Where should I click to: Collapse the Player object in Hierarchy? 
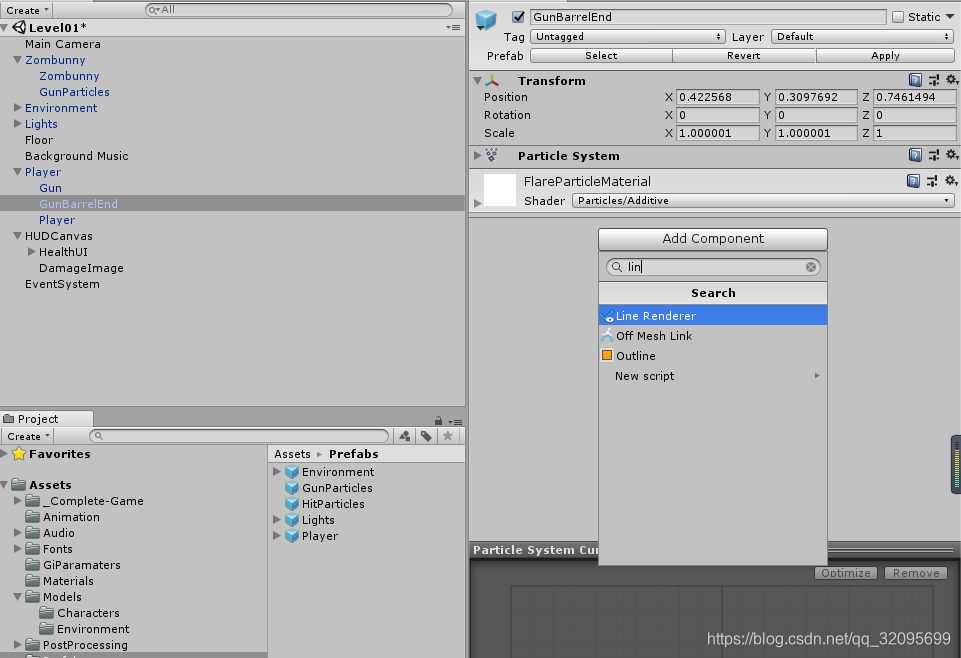[17, 172]
